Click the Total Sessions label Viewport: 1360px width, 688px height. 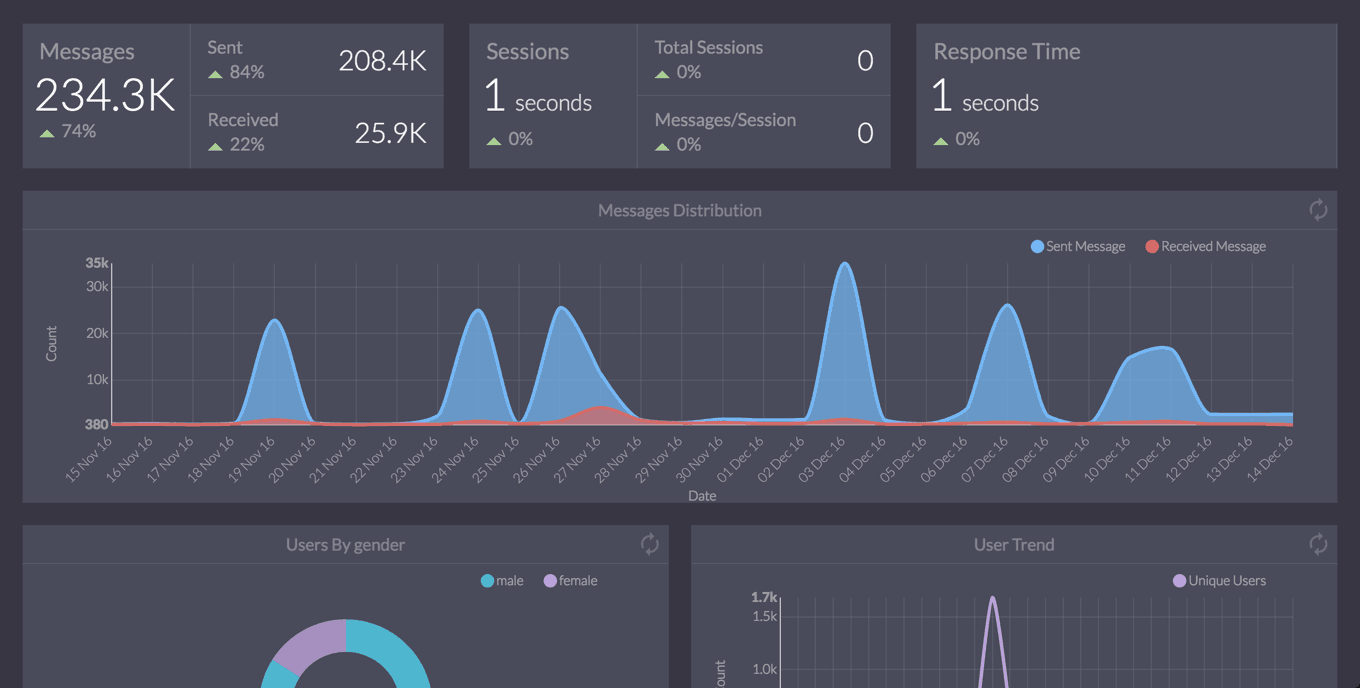(x=708, y=47)
